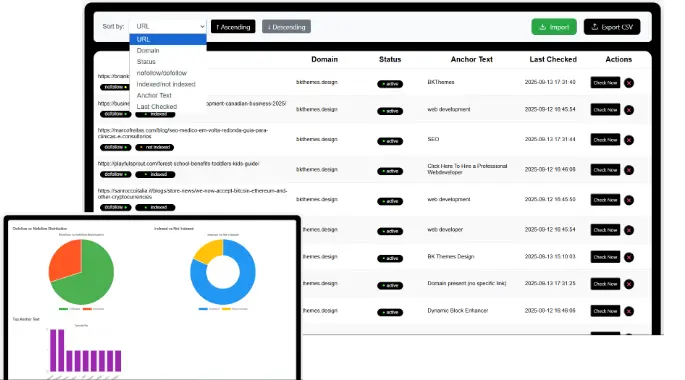
Task: Click timestamp 2025-09-13 15:10:03
Action: [550, 257]
